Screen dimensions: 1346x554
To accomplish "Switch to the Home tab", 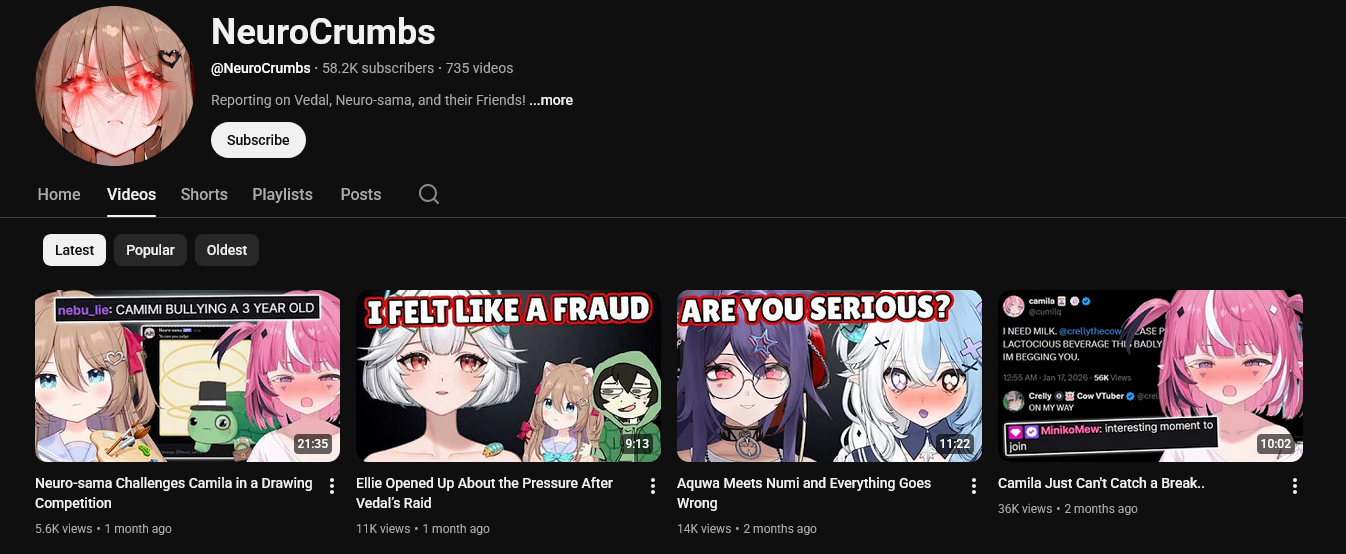I will coord(59,194).
